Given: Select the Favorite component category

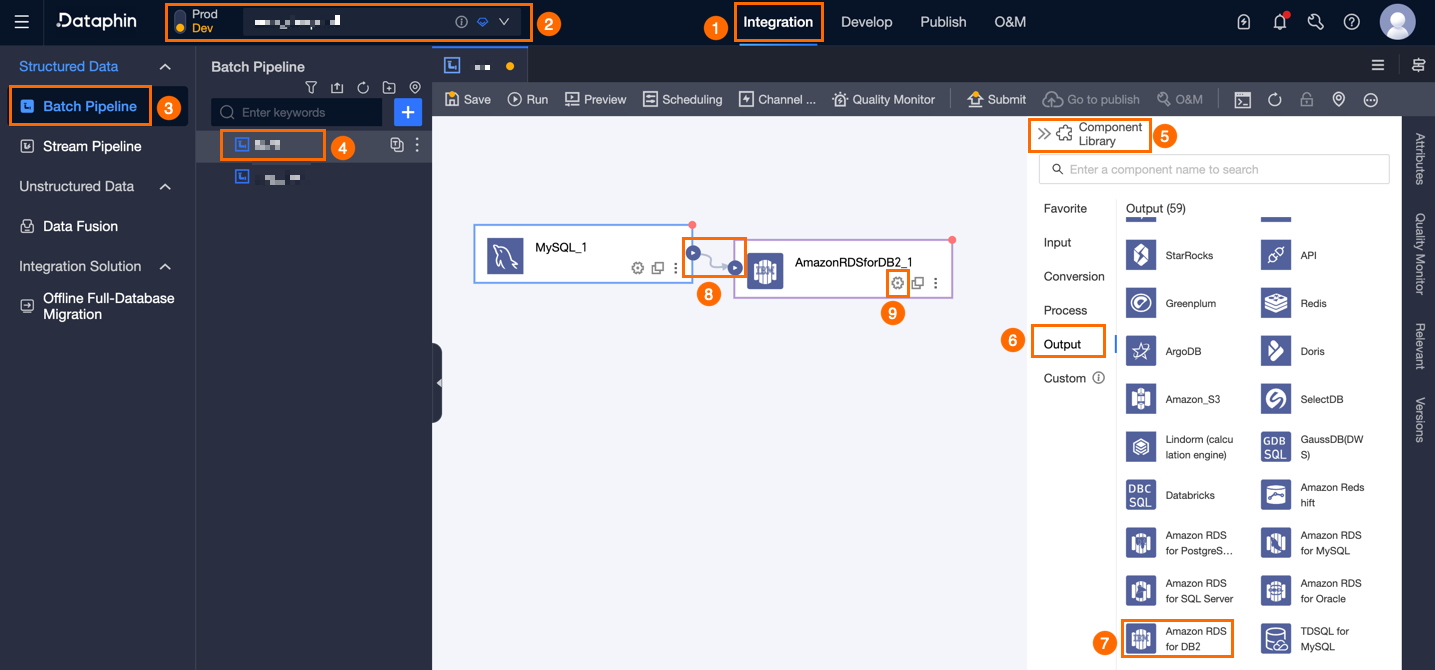Looking at the screenshot, I should pos(1065,208).
